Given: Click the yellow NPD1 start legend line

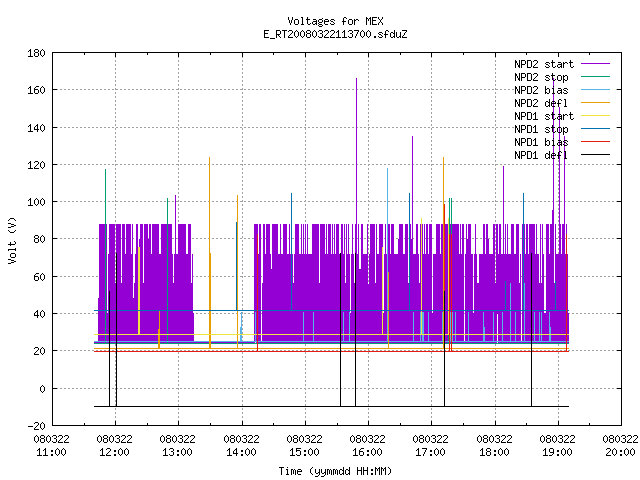Looking at the screenshot, I should 595,116.
